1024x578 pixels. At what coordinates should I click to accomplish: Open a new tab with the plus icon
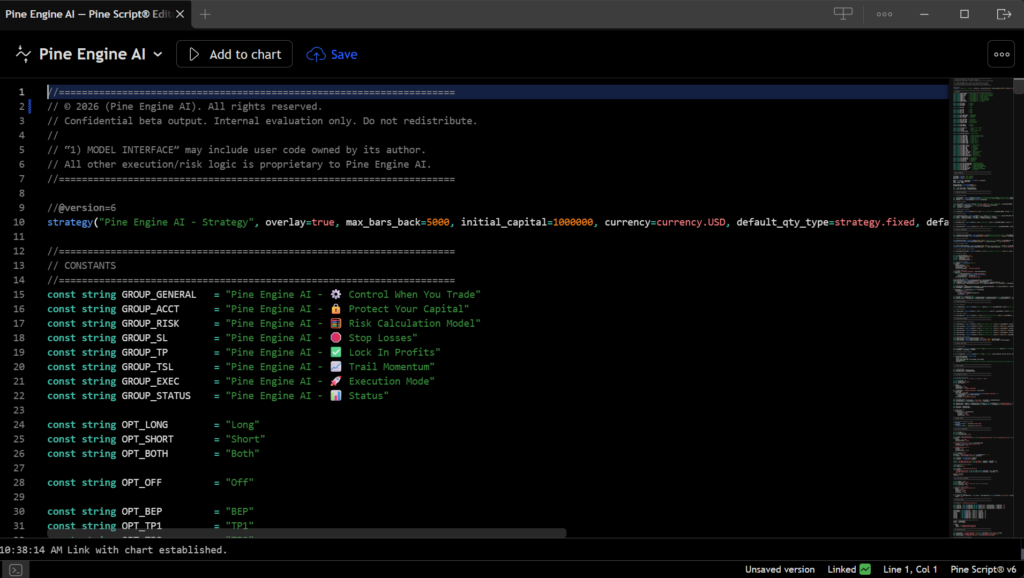205,14
